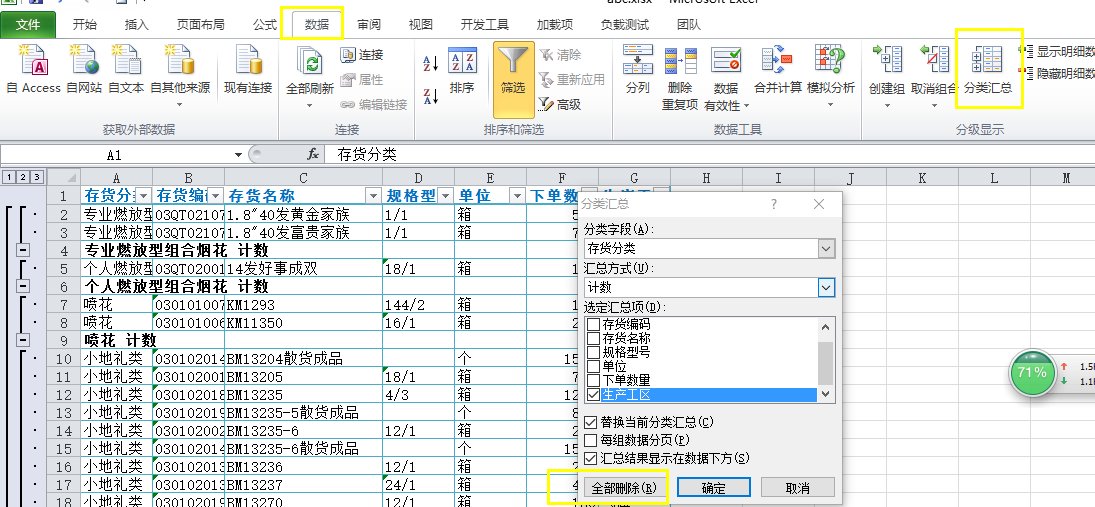The height and width of the screenshot is (507, 1095).
Task: Check the 存货编码 subtotal item
Action: coord(594,325)
